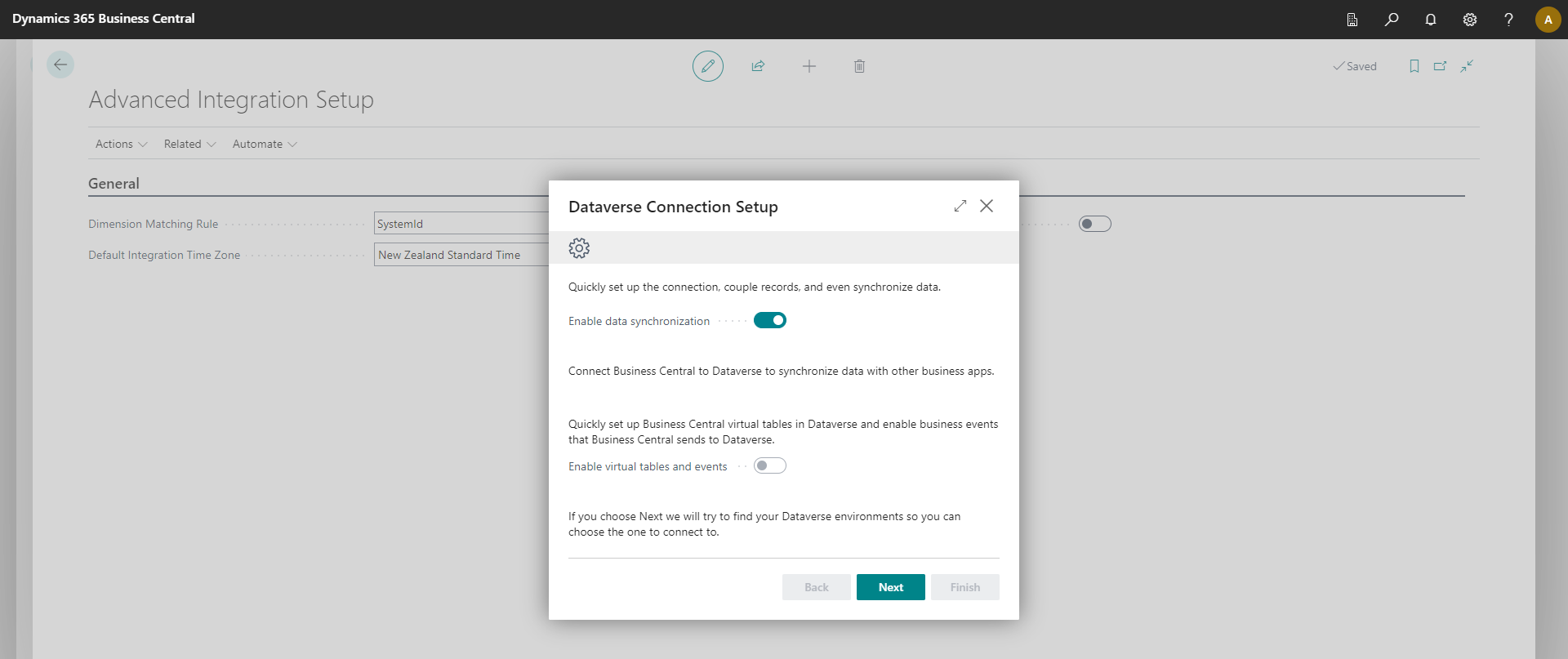
Task: Expand the Dataverse Connection Setup dialog
Action: point(960,206)
